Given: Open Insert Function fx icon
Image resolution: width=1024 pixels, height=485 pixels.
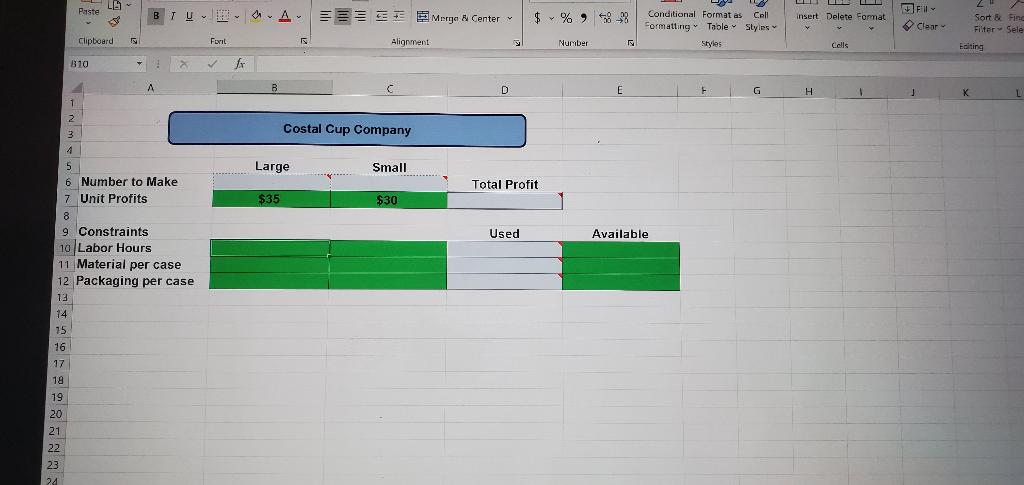Looking at the screenshot, I should [x=240, y=65].
